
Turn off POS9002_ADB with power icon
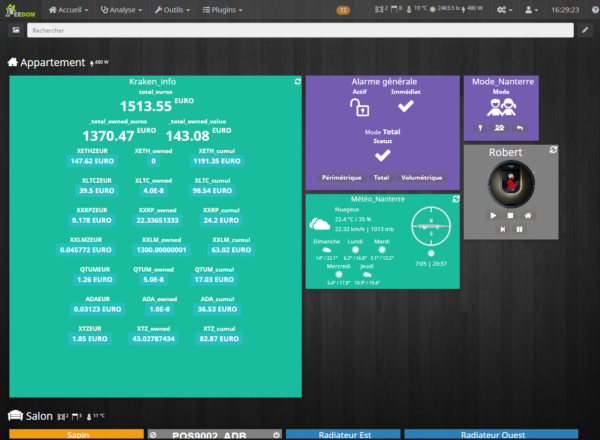[x=276, y=435]
